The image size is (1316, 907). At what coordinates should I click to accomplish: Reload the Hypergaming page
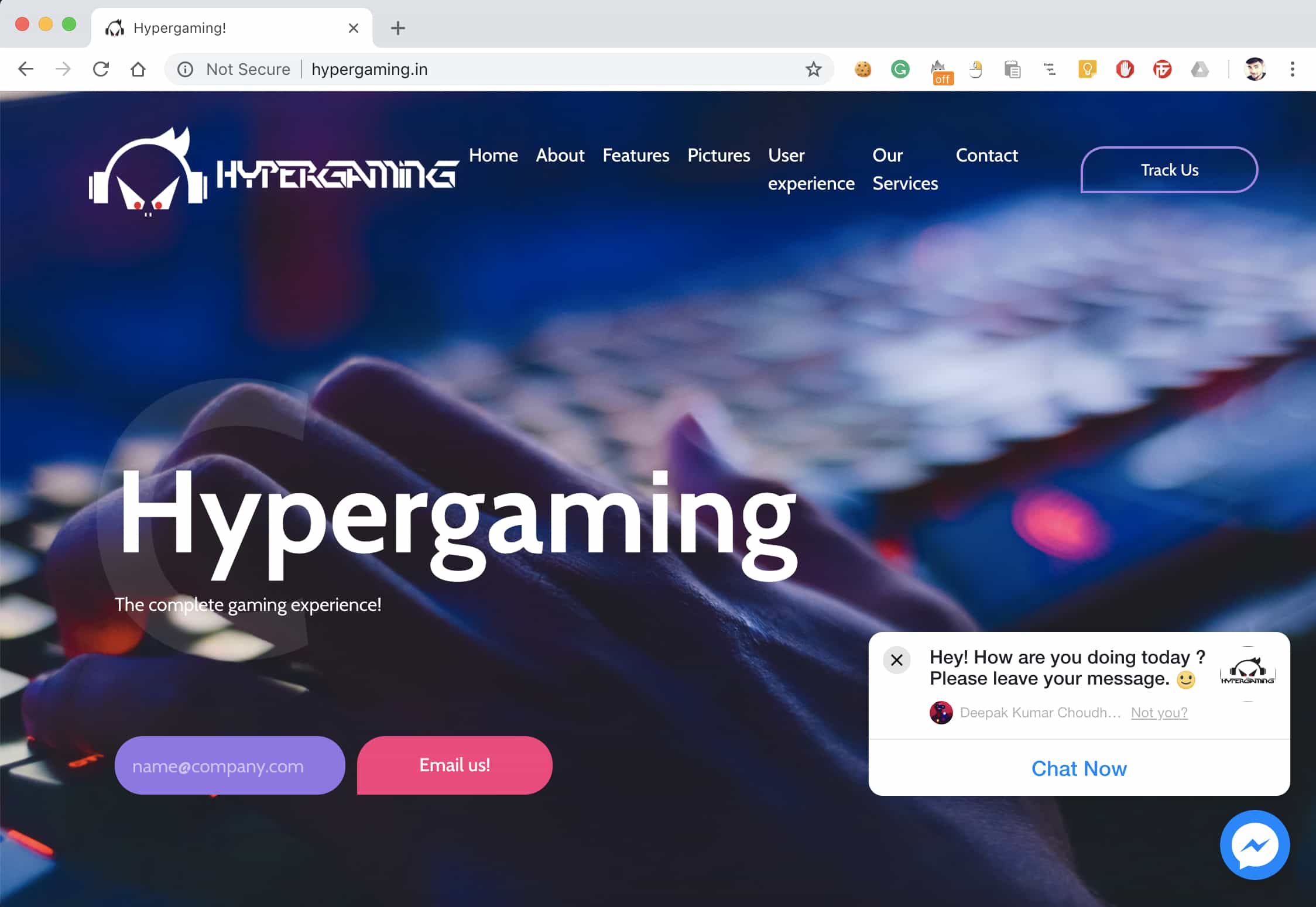tap(101, 69)
